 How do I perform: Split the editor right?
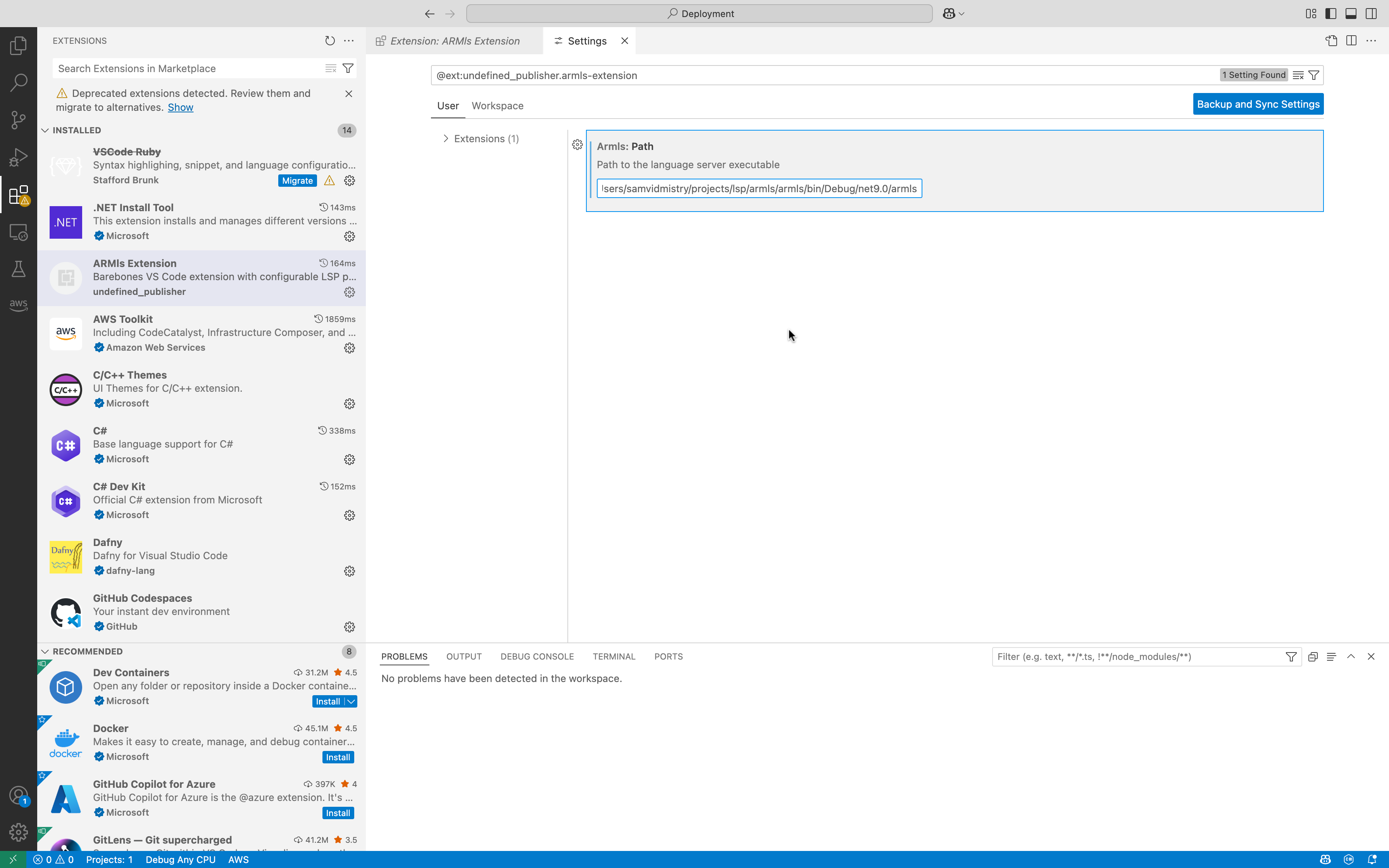click(x=1351, y=41)
